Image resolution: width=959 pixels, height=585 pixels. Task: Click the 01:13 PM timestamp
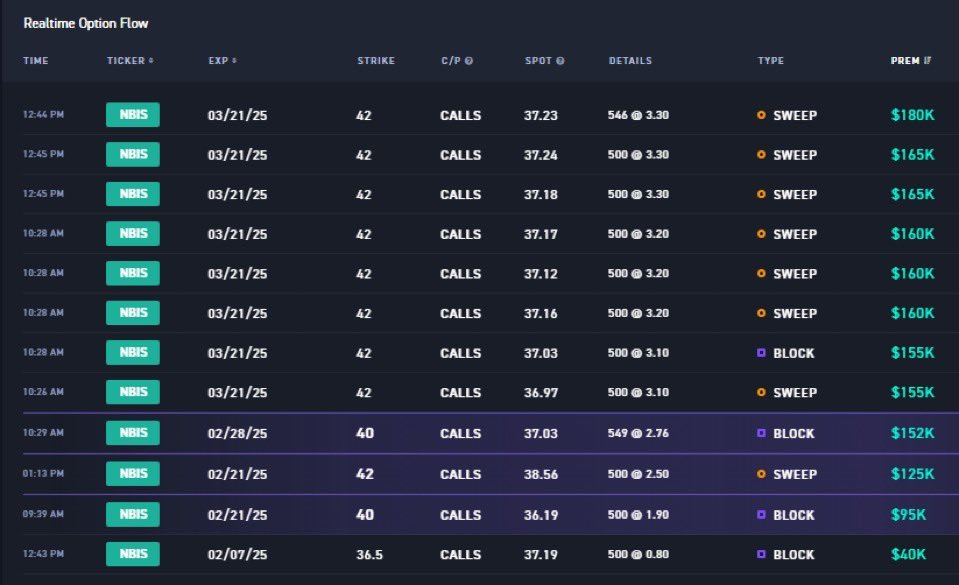43,474
